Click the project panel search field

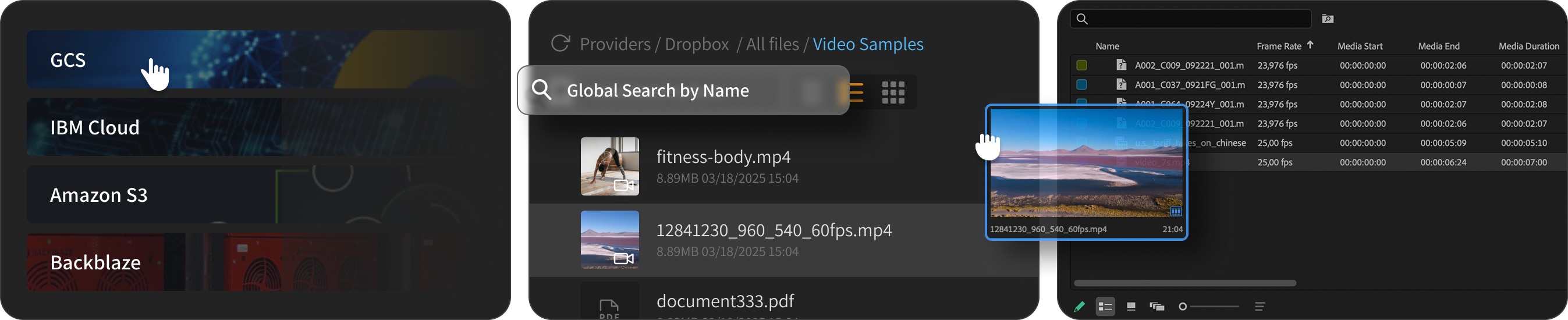tap(1191, 19)
